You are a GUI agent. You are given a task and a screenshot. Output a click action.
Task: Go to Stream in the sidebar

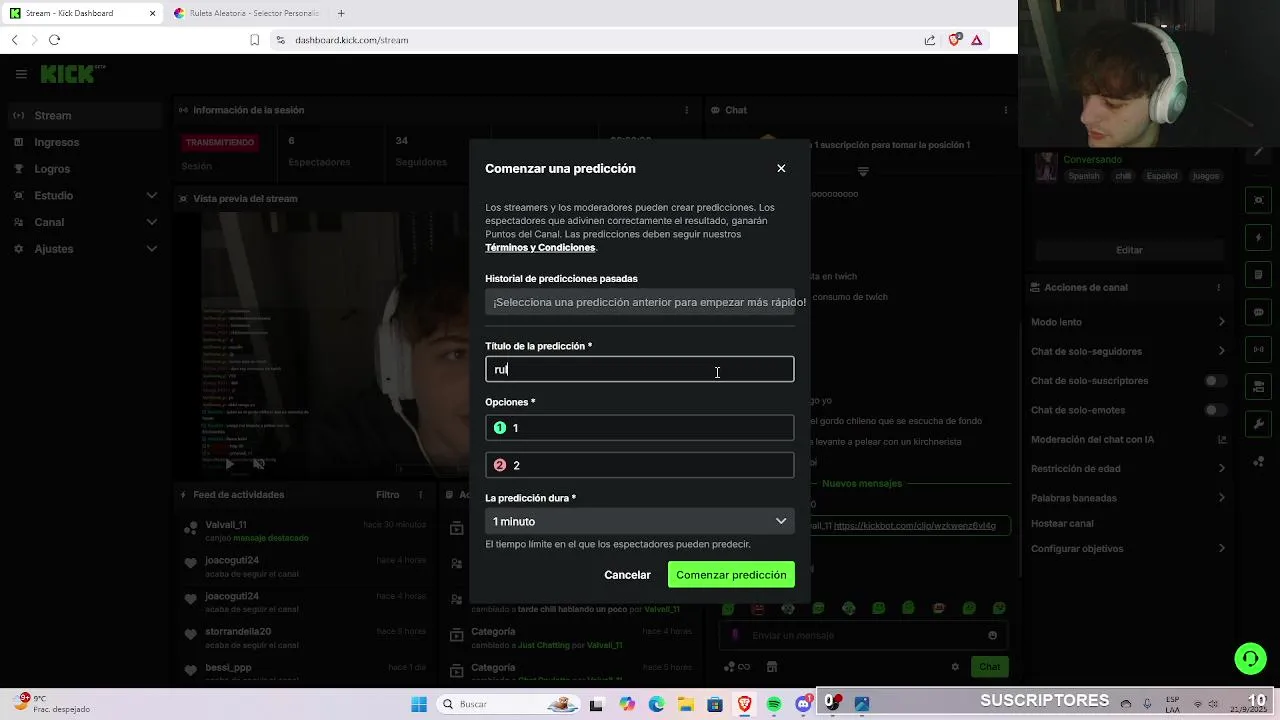(x=85, y=115)
